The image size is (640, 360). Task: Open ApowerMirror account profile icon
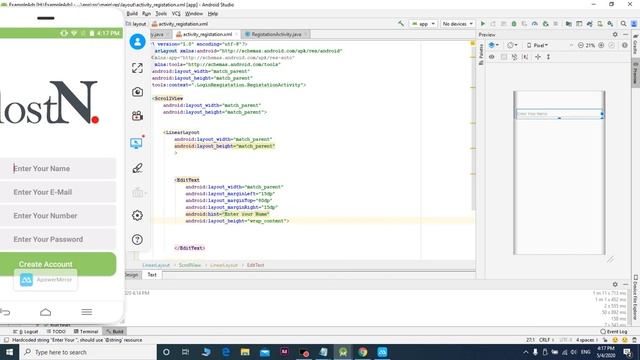coord(138,42)
